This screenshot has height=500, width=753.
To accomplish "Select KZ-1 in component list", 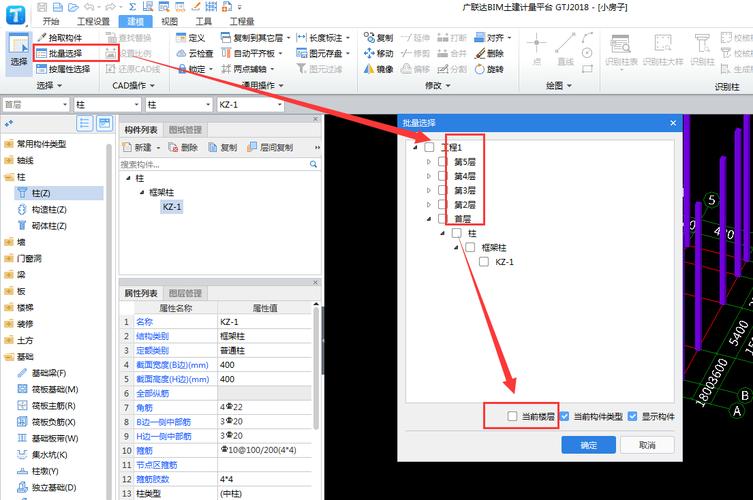I will point(172,207).
